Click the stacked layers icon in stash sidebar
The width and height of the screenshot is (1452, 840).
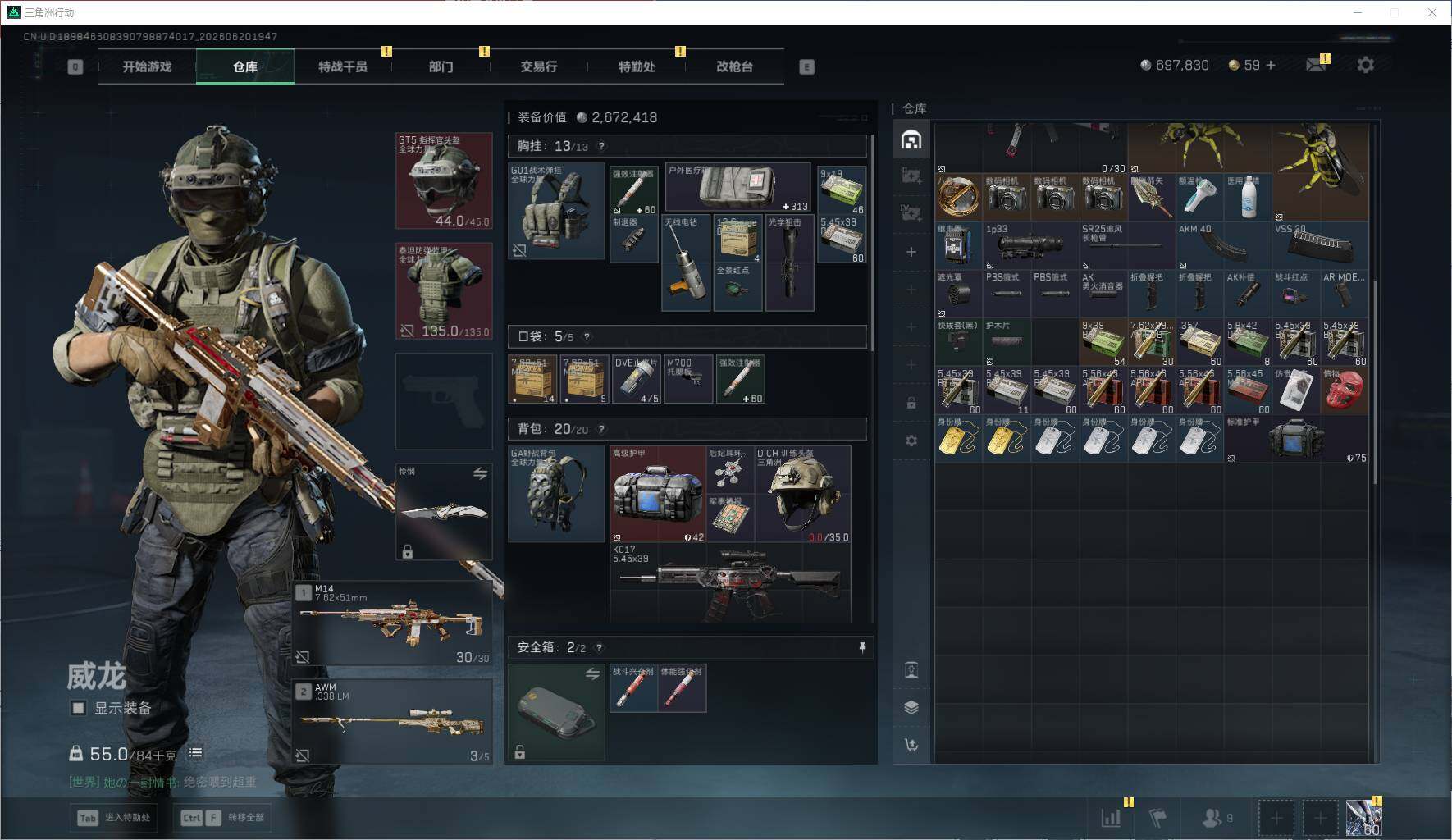coord(911,707)
